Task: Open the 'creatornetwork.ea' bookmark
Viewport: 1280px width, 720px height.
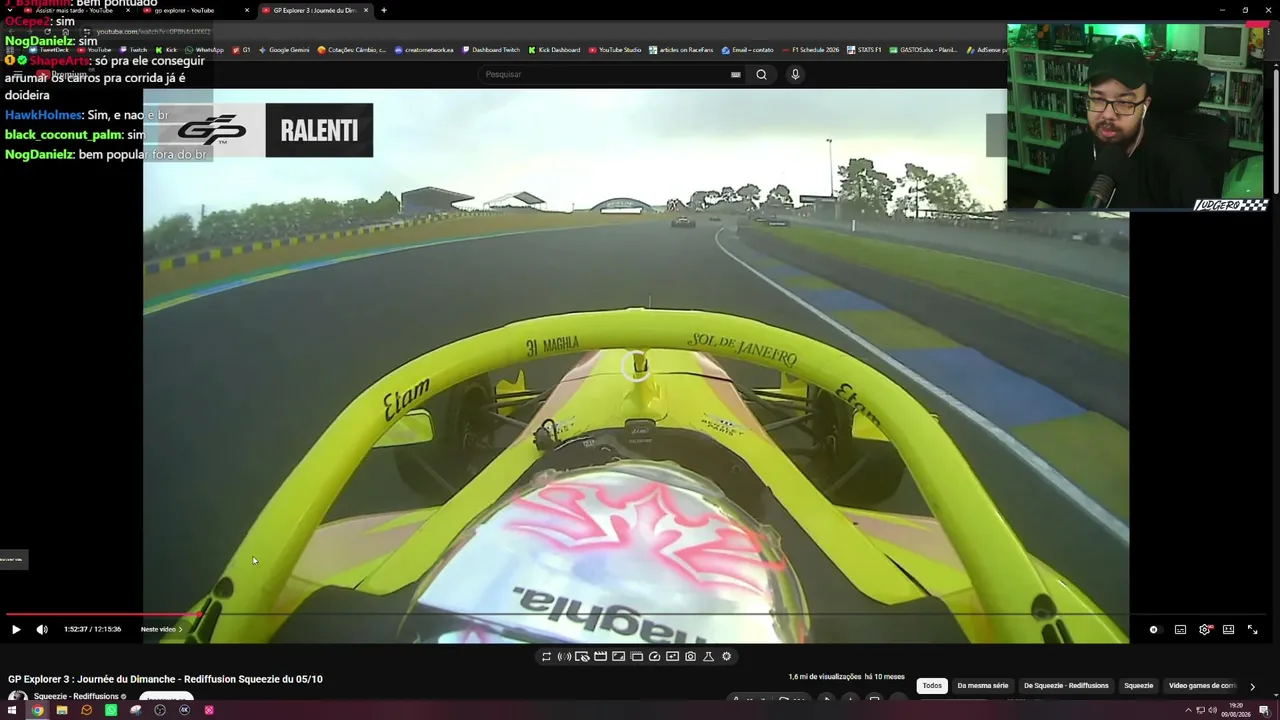Action: point(425,50)
